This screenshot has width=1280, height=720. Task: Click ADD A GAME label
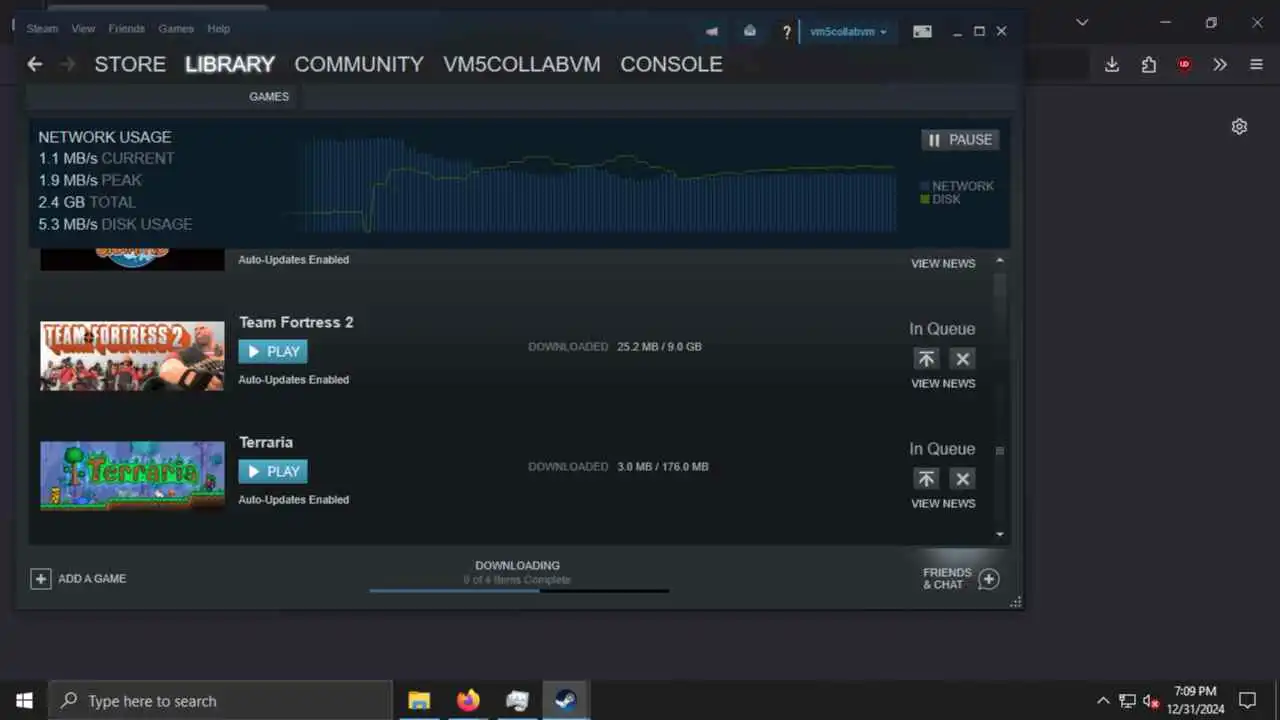[92, 579]
